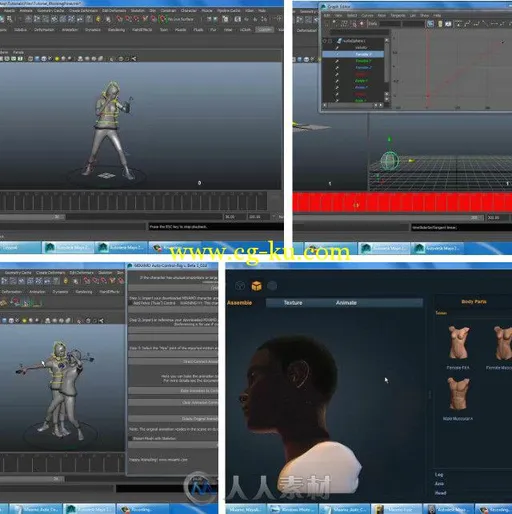Click red keyframe icon left of Stats label

(x=362, y=24)
